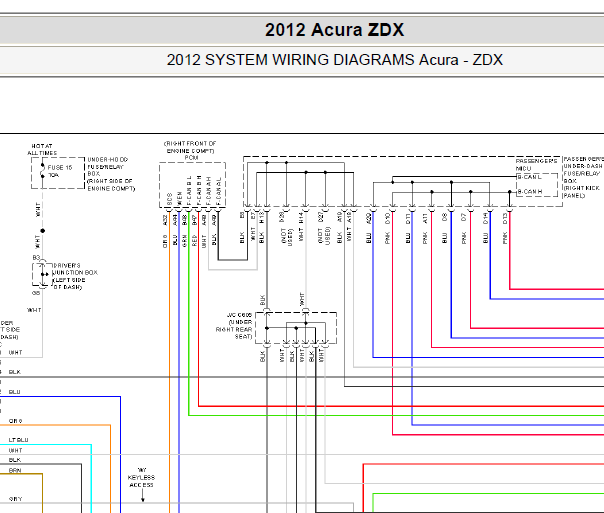604x513 pixels.
Task: Click the "D13" terminal label
Action: (505, 219)
